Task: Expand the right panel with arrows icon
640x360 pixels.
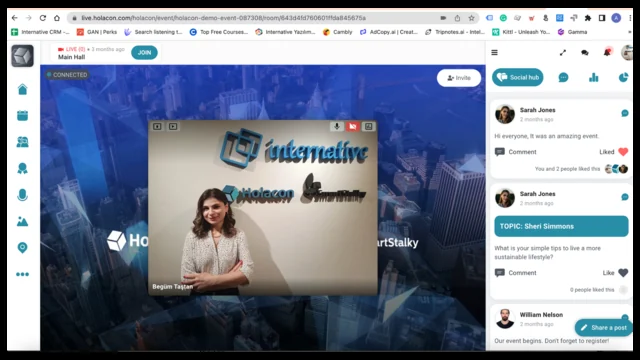Action: point(563,53)
